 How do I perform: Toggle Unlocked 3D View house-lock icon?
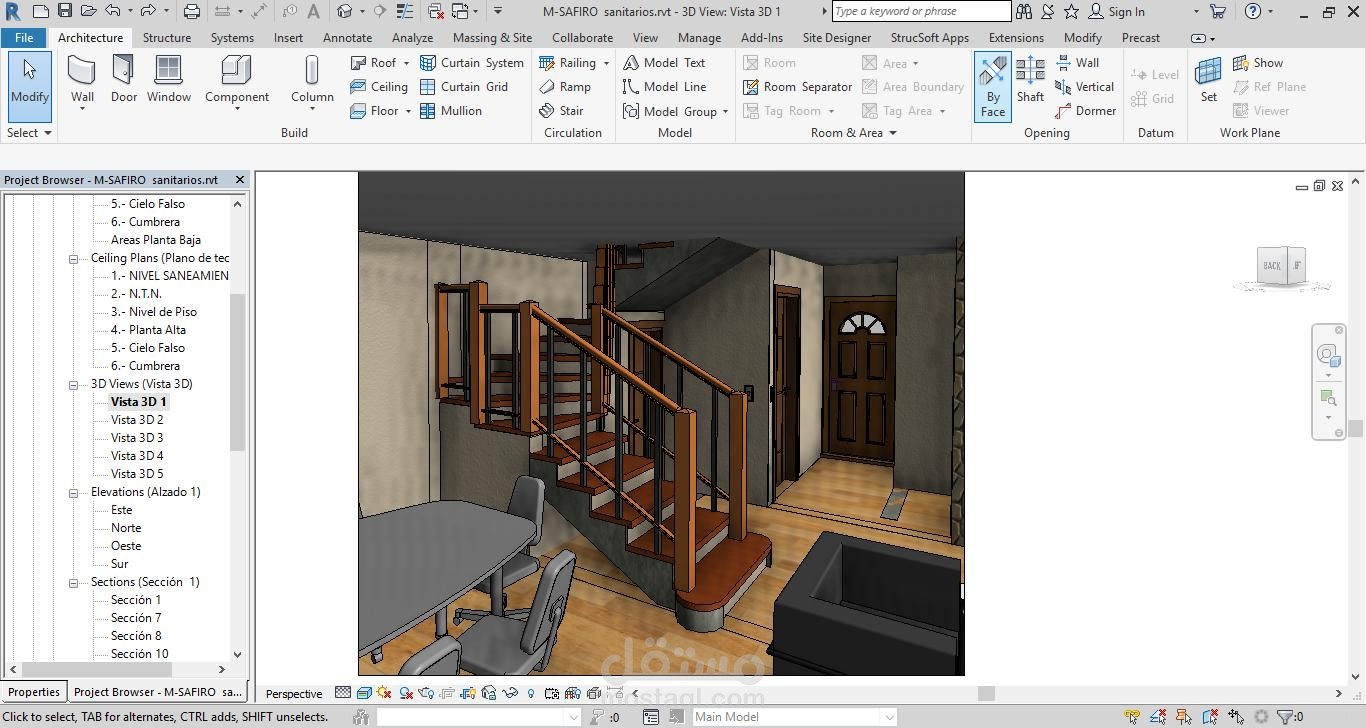[489, 693]
